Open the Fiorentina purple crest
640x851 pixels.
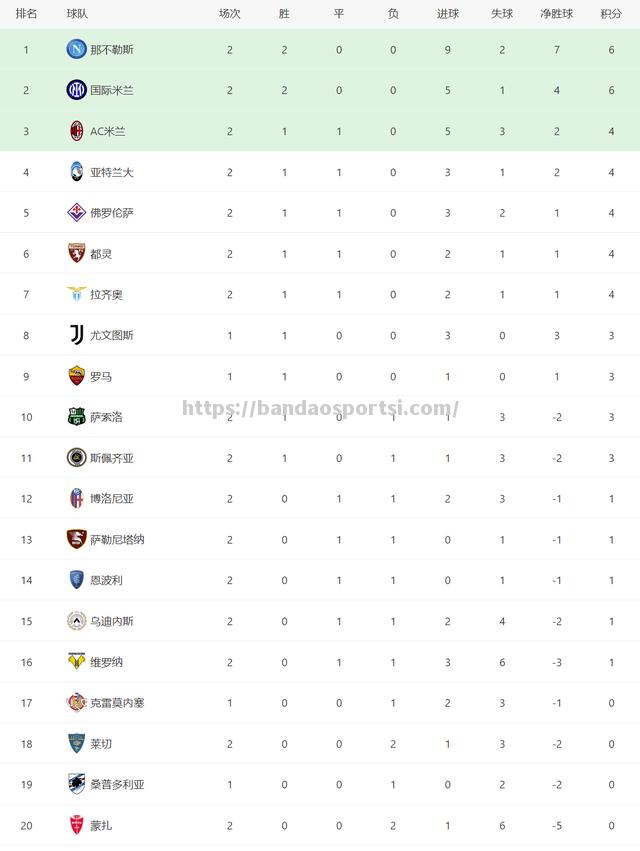[x=77, y=213]
